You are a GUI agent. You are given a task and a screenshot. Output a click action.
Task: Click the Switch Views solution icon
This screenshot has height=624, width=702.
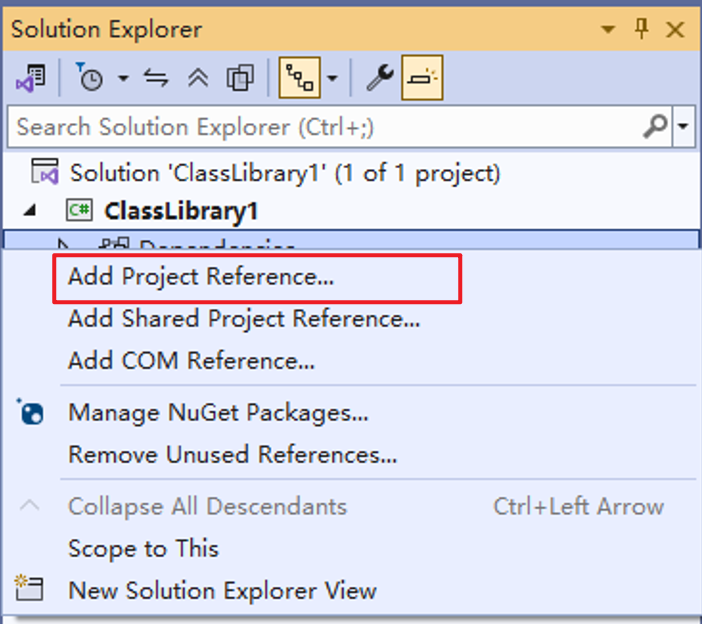pyautogui.click(x=32, y=78)
